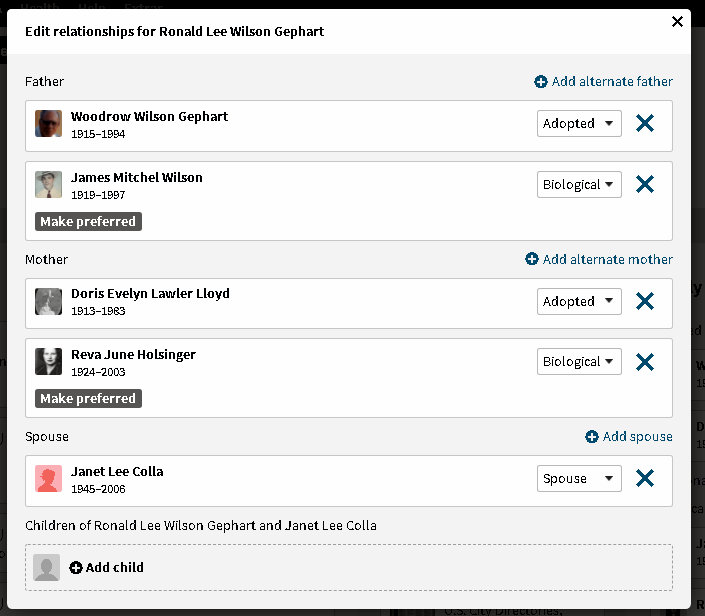705x616 pixels.
Task: Click Woodrow Wilson Gephart's profile photo
Action: pyautogui.click(x=48, y=124)
